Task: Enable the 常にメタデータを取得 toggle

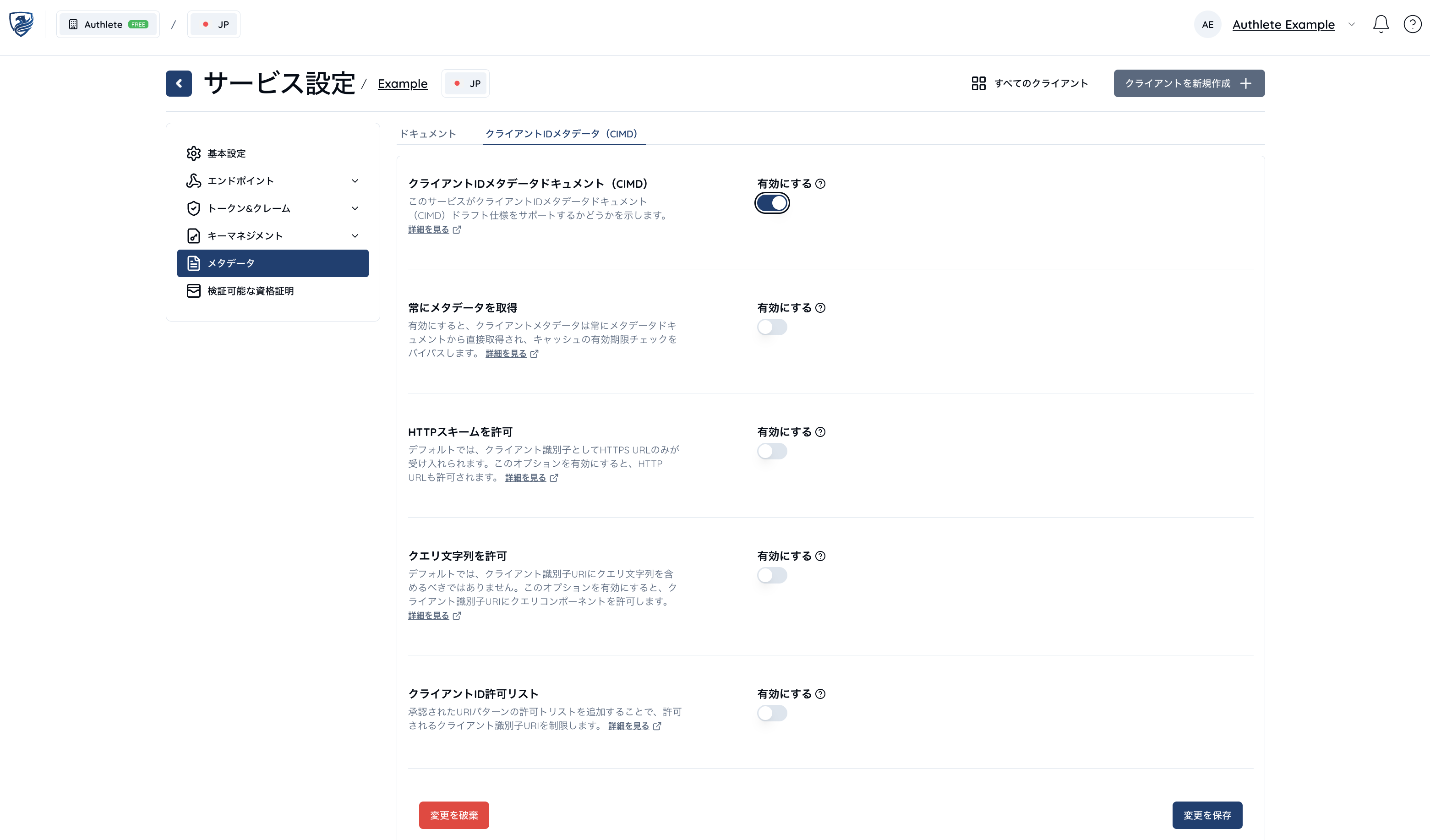Action: [x=772, y=327]
